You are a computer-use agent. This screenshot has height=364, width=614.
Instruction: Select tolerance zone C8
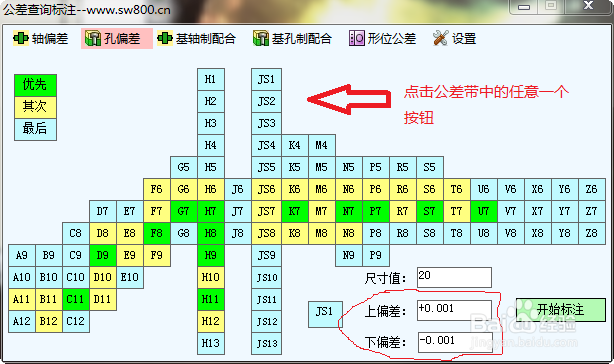(76, 233)
